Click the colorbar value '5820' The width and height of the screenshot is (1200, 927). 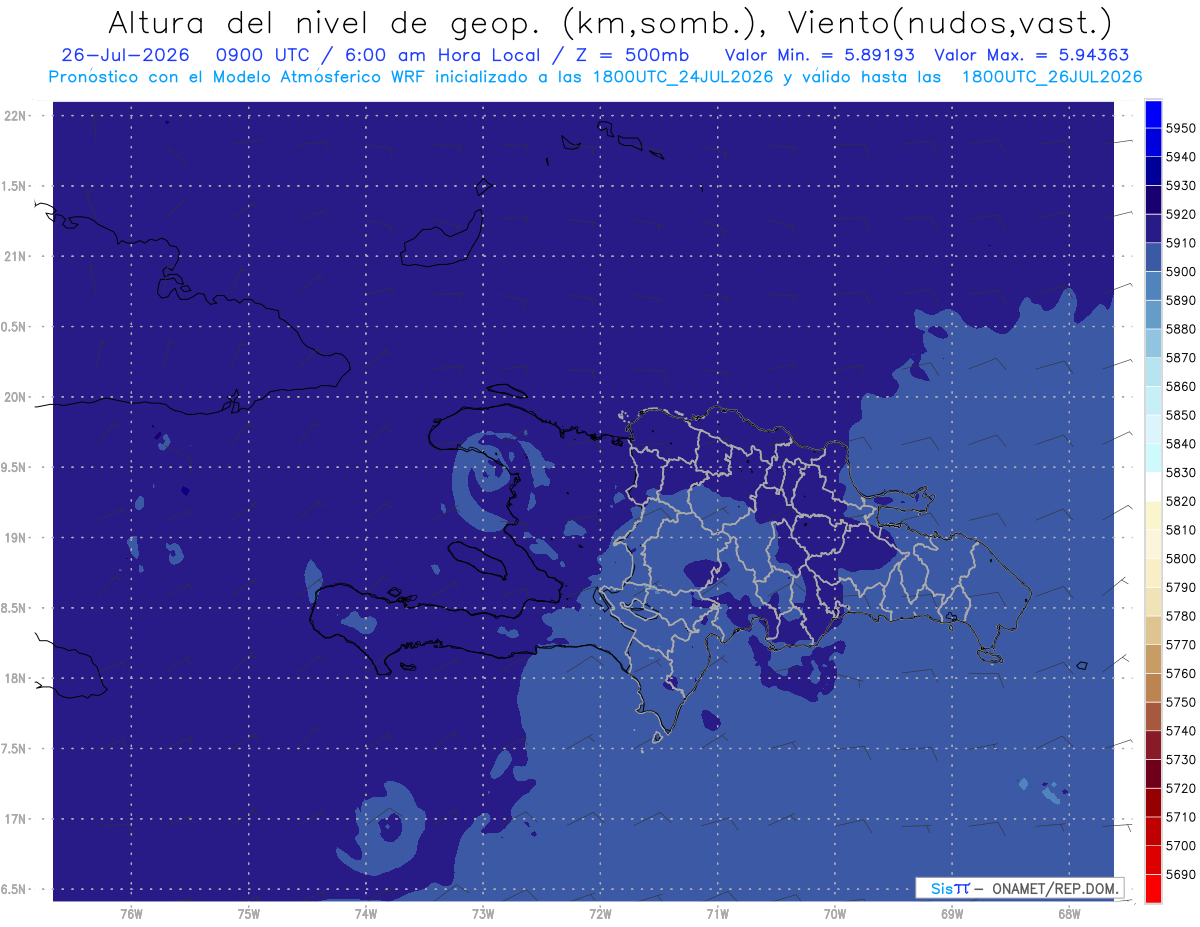click(1180, 501)
